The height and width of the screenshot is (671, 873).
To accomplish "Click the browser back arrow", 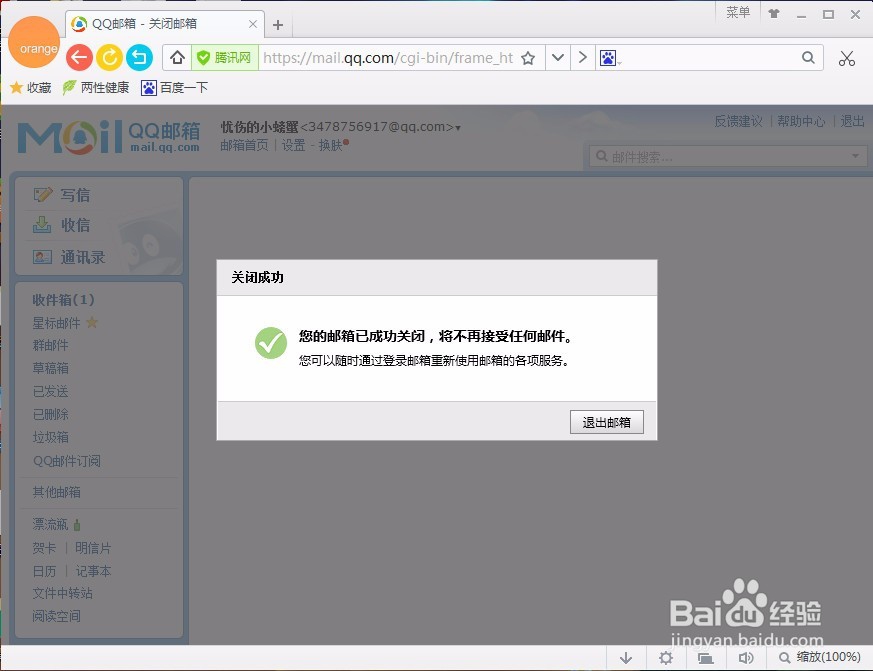I will point(79,58).
